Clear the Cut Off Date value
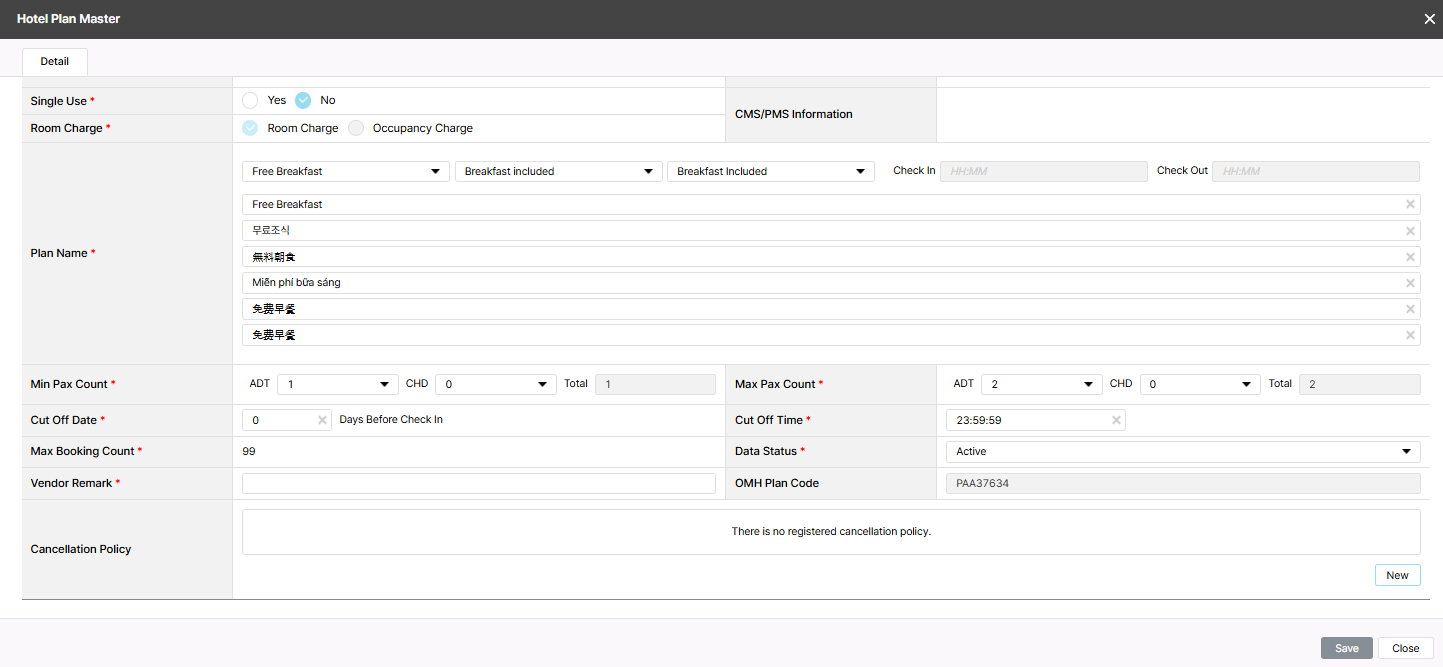The height and width of the screenshot is (667, 1443). [x=322, y=420]
